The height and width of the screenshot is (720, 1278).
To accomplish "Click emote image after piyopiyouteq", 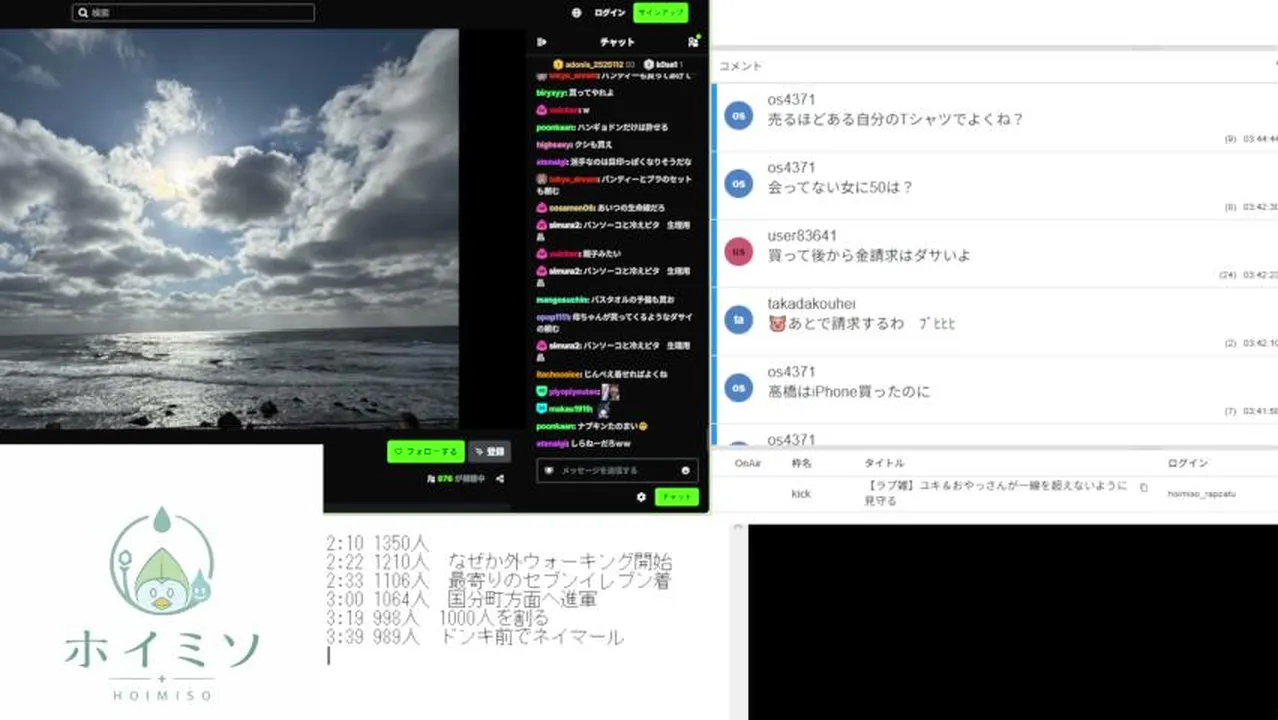I will pyautogui.click(x=610, y=392).
